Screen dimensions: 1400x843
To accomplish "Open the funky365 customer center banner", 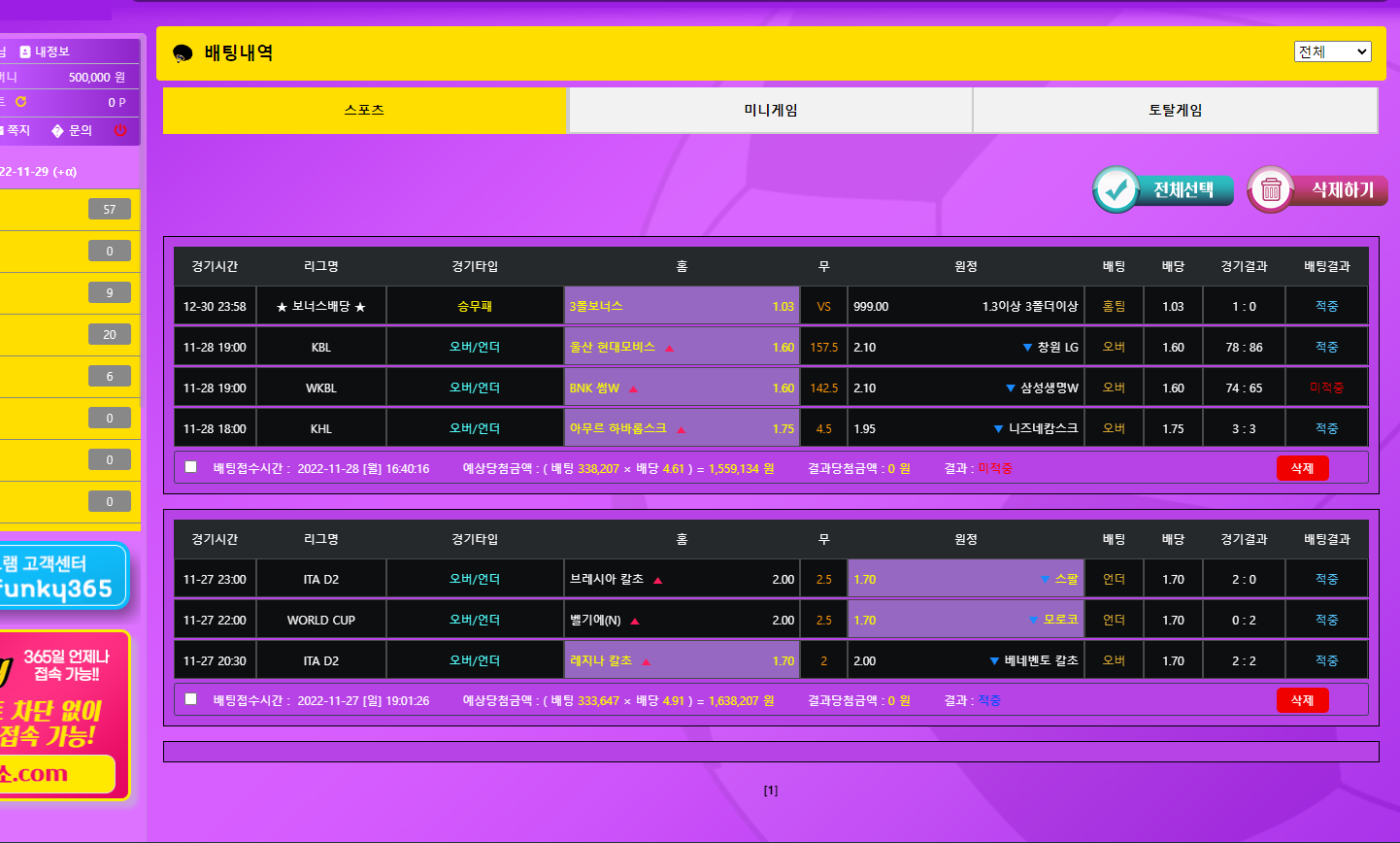I will point(58,576).
